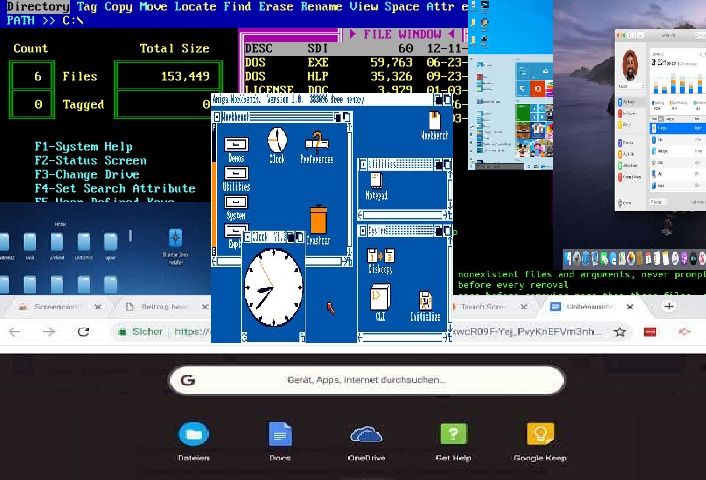
Task: Click the browser reload button
Action: [x=83, y=331]
